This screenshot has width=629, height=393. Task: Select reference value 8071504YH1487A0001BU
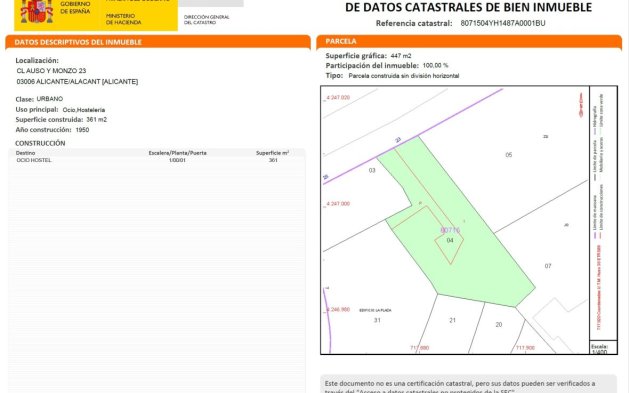[x=503, y=23]
